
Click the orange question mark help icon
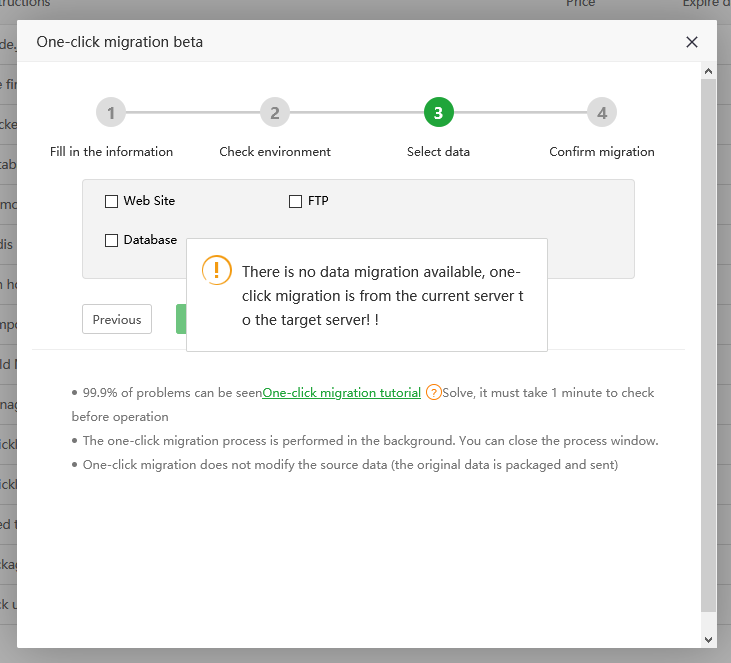point(434,393)
